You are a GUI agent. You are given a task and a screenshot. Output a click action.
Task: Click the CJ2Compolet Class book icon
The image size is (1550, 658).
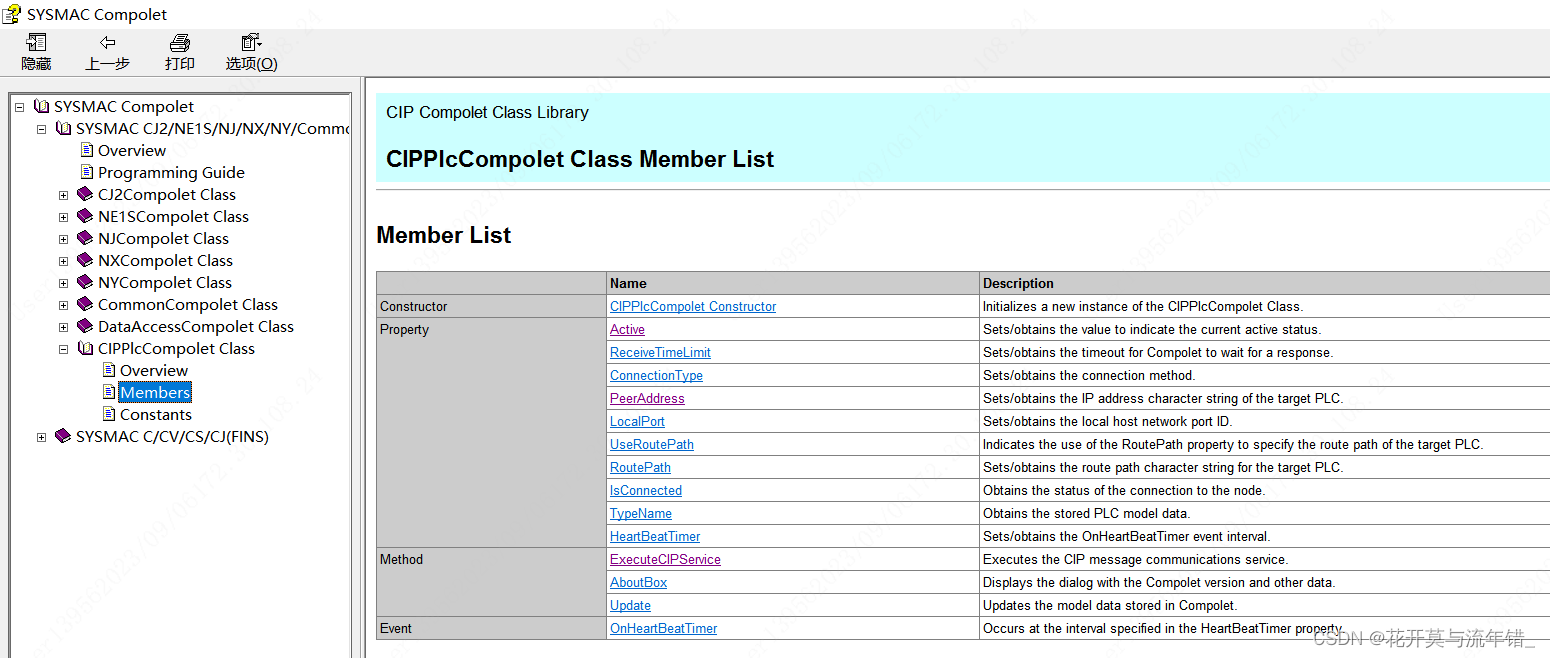[x=86, y=194]
